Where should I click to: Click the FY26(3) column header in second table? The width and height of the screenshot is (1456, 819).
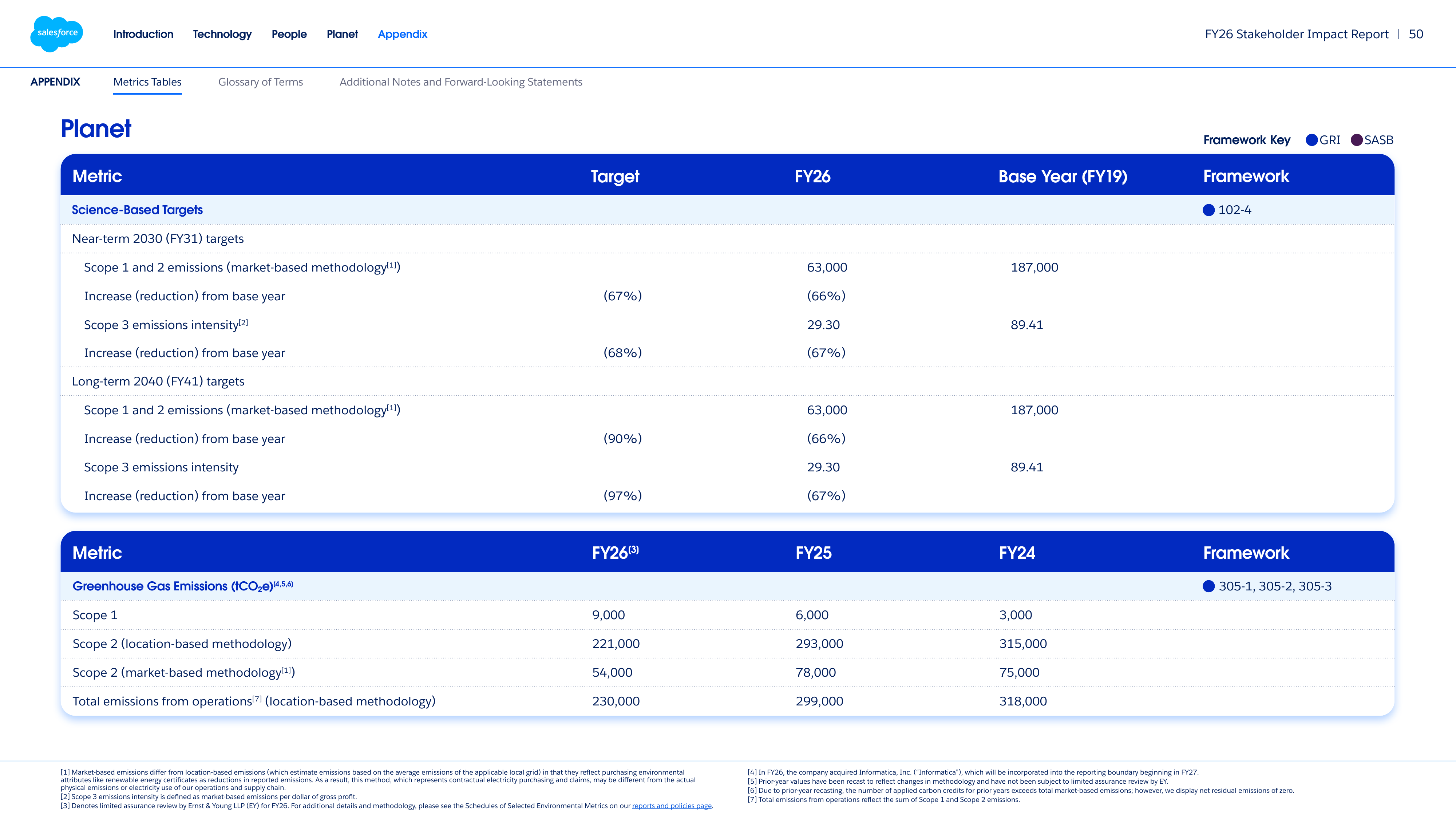point(615,552)
